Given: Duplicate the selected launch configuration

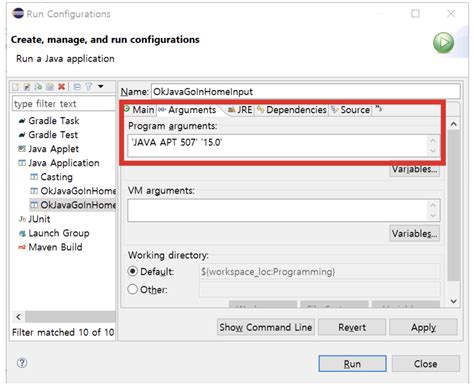Looking at the screenshot, I should tap(50, 87).
